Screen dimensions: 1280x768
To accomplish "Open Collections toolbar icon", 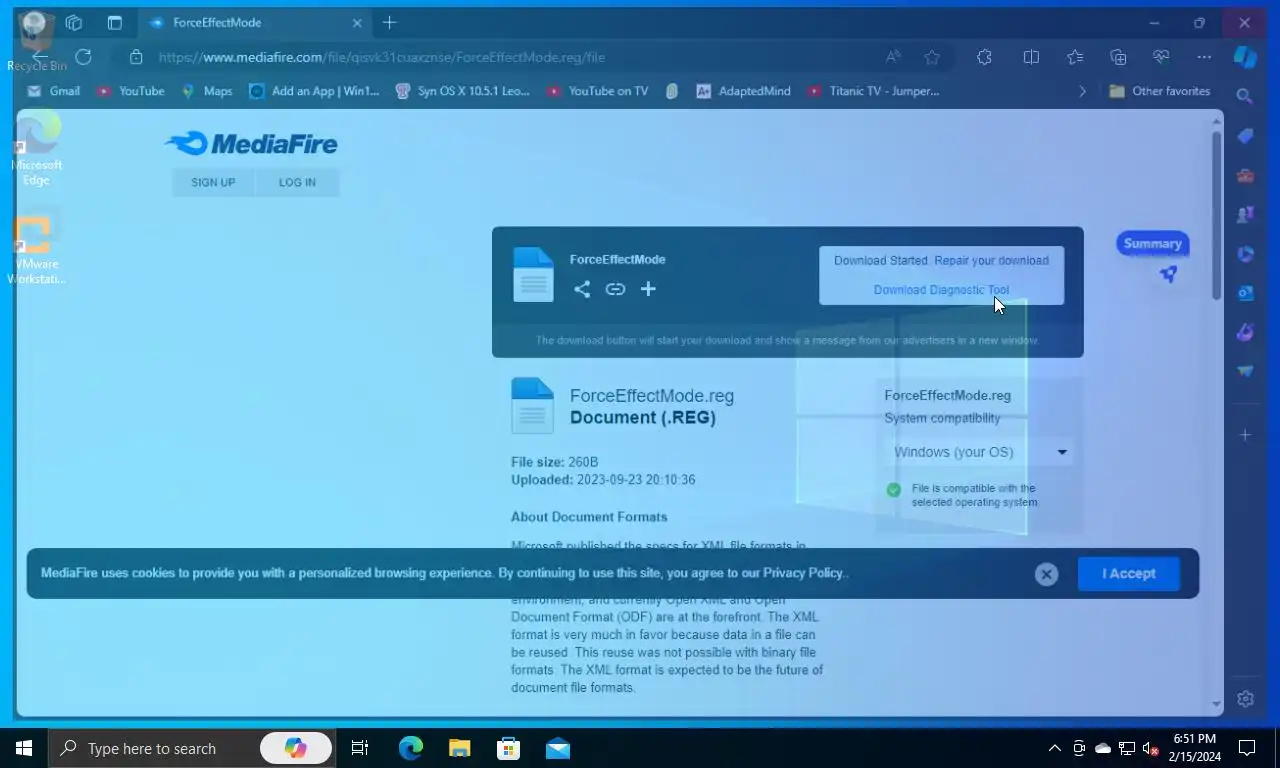I will (1118, 57).
